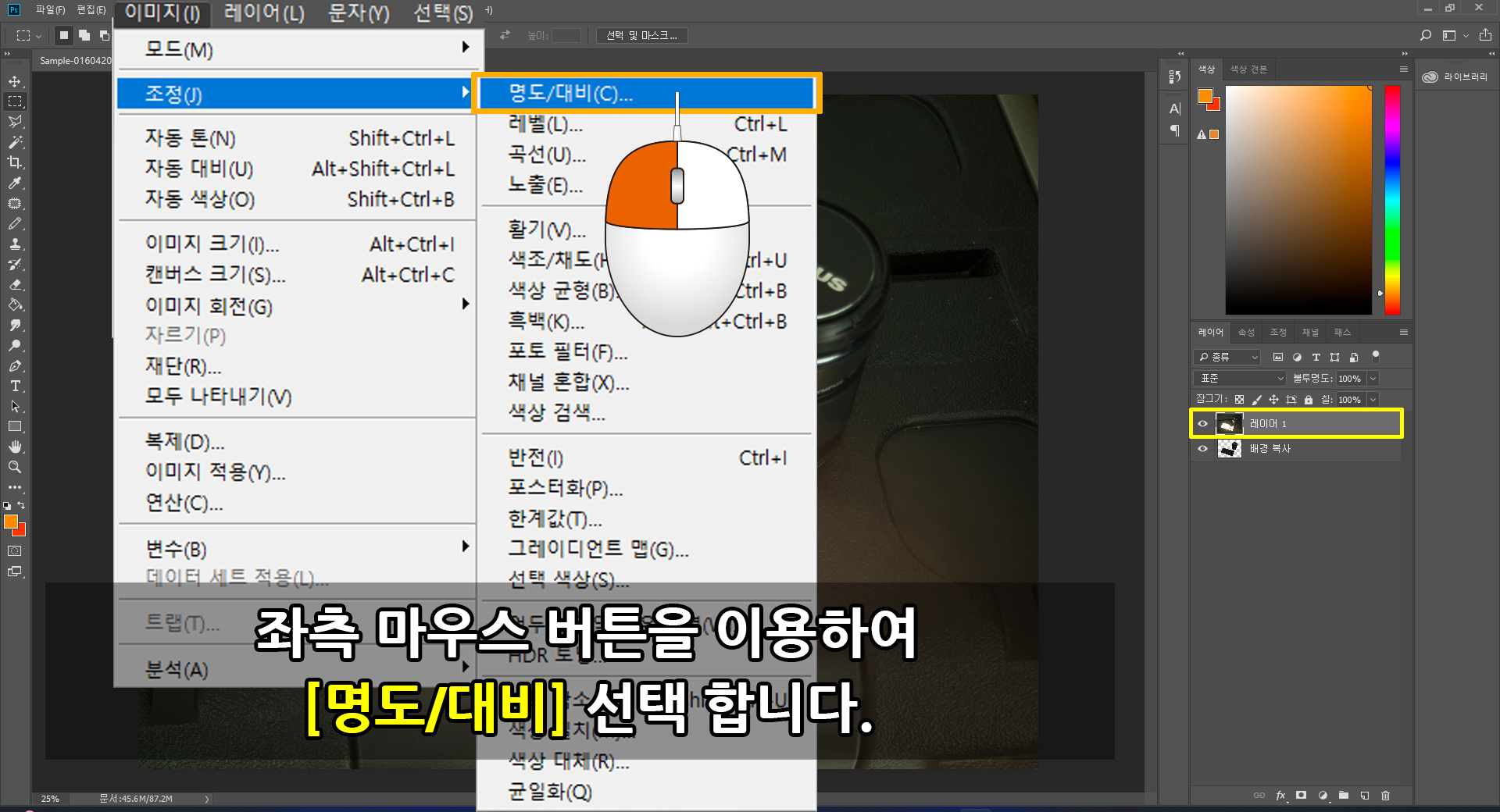Open the Paragraph panel icon
1500x812 pixels.
coord(1174,131)
